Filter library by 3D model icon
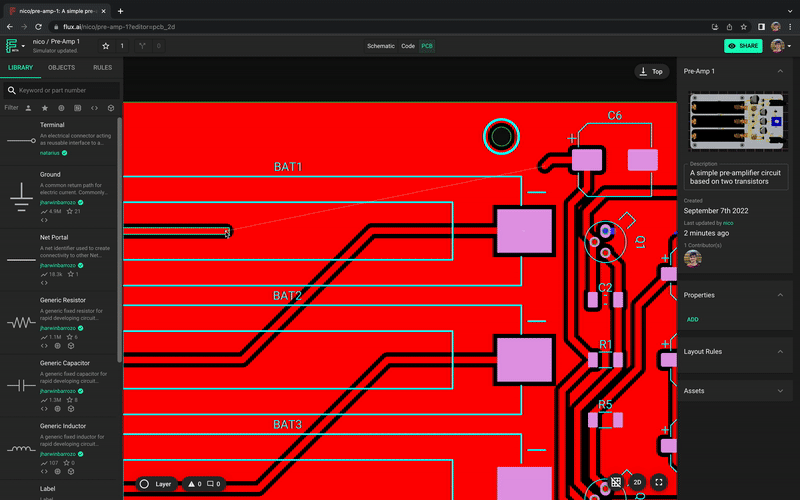 (111, 107)
